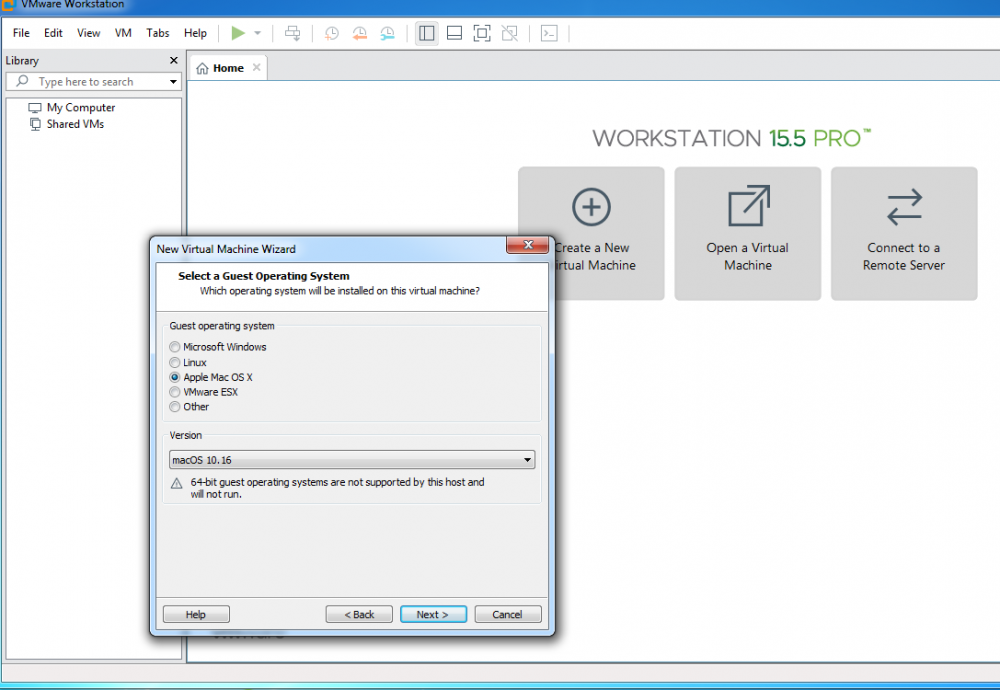The width and height of the screenshot is (1000, 690).
Task: Open the File menu
Action: (21, 33)
